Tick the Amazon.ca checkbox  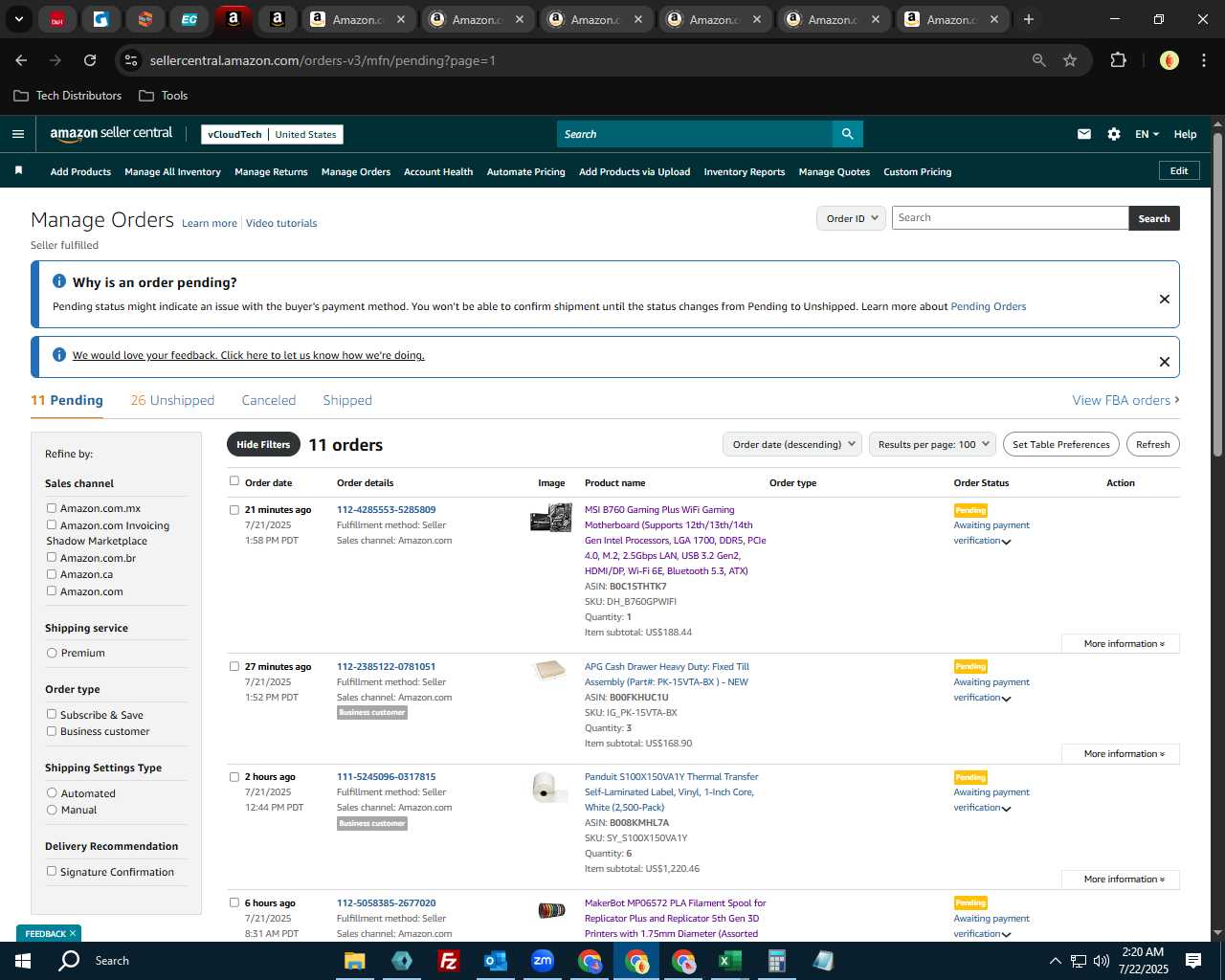point(52,574)
